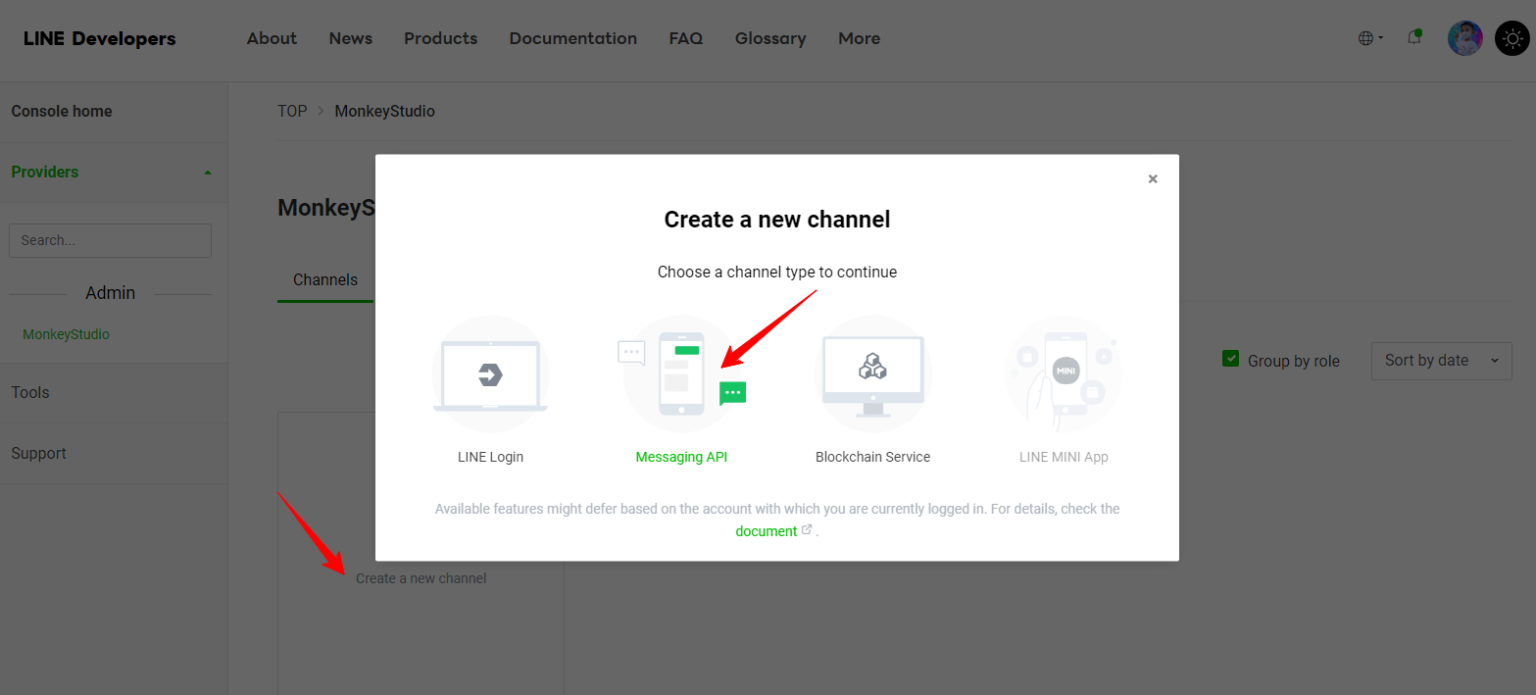Screen dimensions: 1536x695
Task: Collapse the Providers section
Action: click(x=207, y=172)
